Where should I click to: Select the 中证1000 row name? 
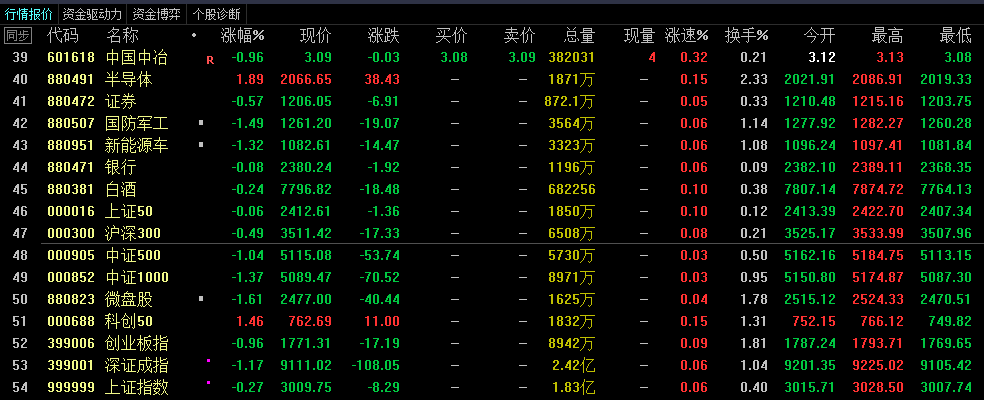(x=137, y=278)
